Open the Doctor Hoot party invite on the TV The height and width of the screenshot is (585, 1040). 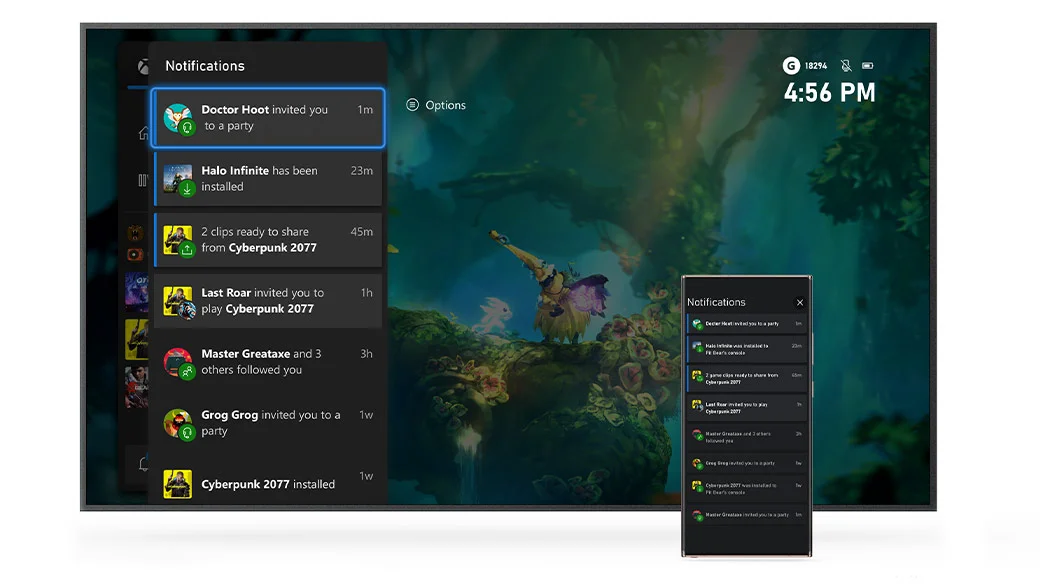click(x=268, y=117)
